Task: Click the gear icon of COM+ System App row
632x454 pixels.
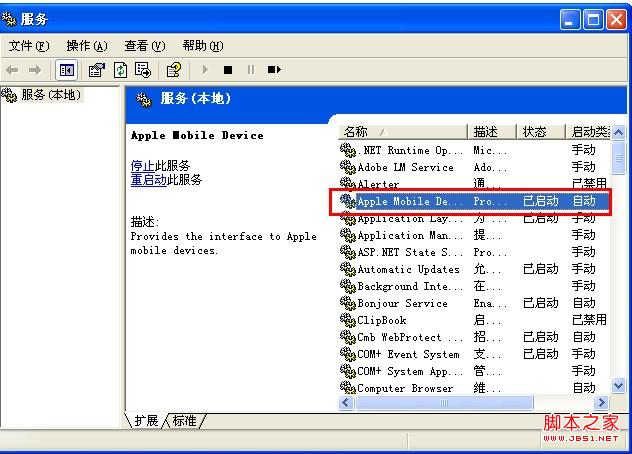Action: [347, 371]
